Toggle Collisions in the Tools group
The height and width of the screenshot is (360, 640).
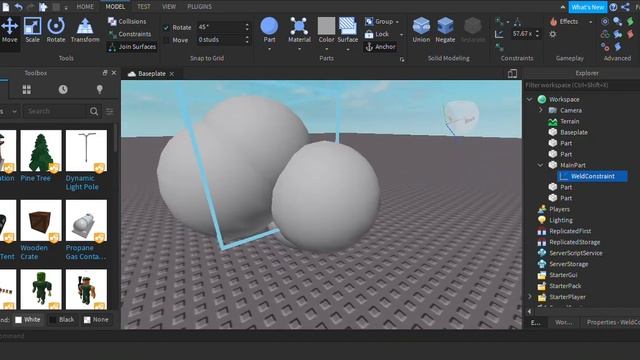(x=127, y=21)
